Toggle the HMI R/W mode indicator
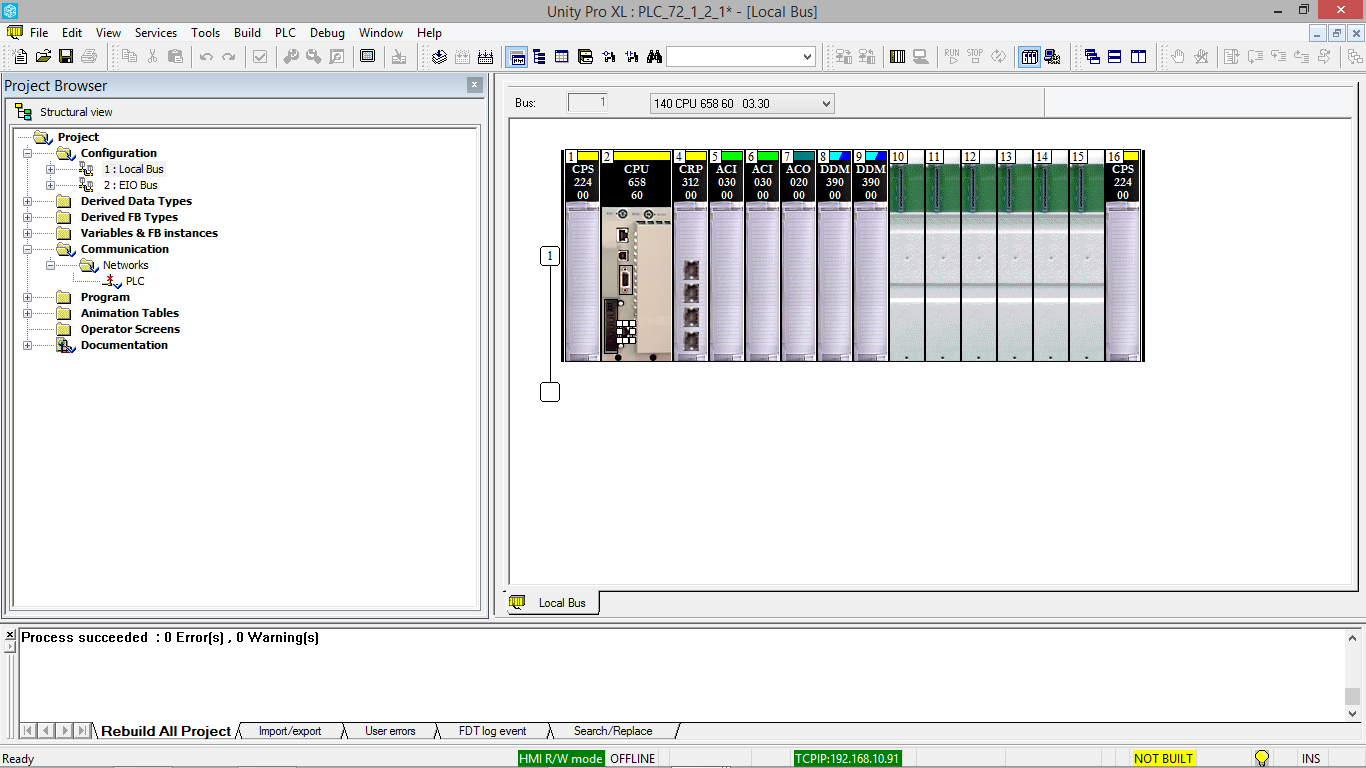1366x768 pixels. [x=561, y=758]
